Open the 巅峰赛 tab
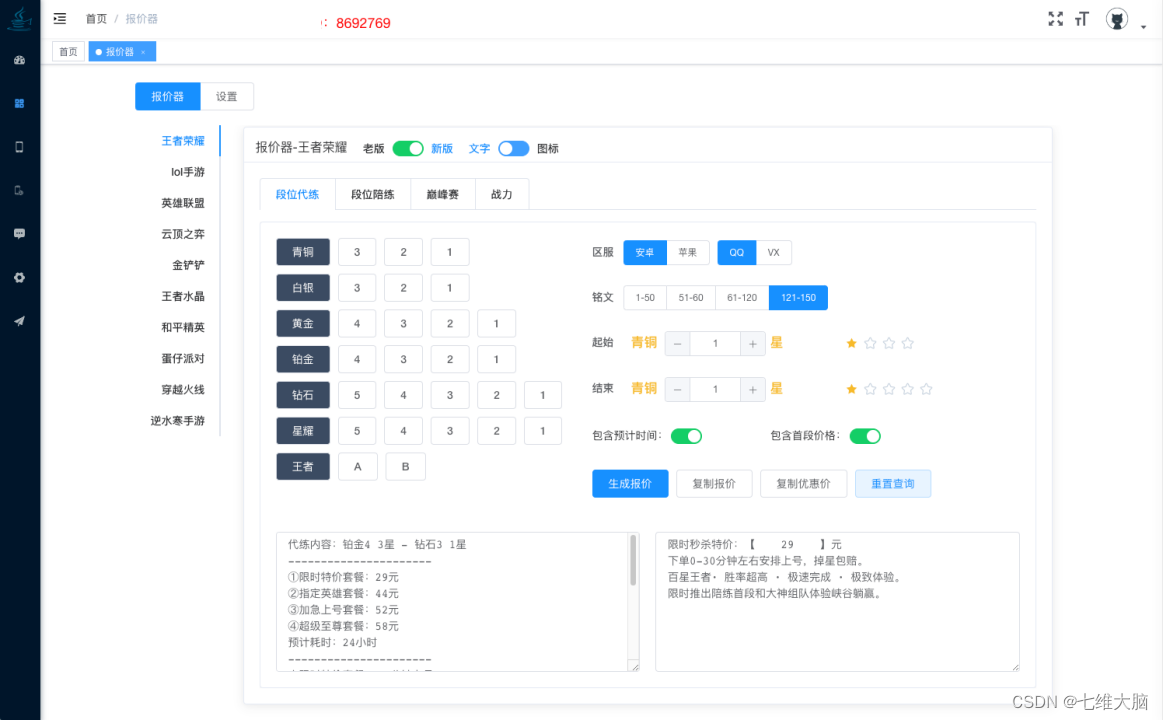Screen dimensions: 1163x720 (x=442, y=194)
